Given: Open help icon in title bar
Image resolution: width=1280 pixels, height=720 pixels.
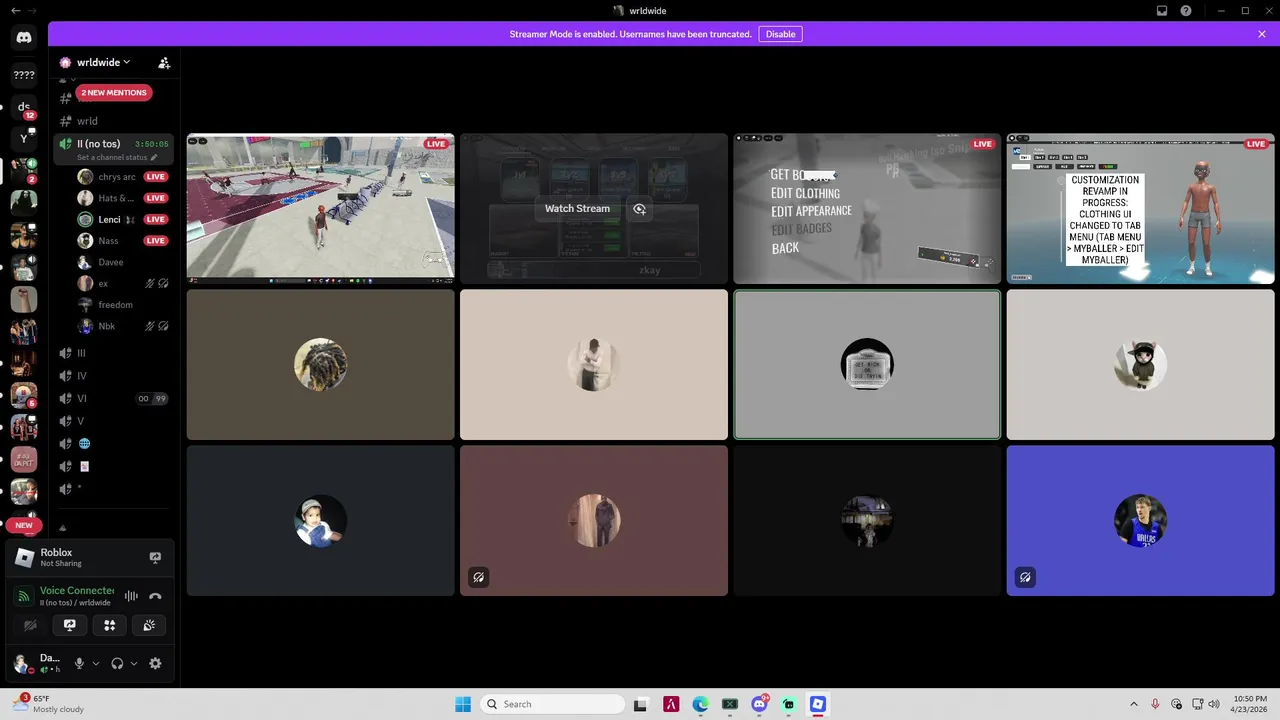Looking at the screenshot, I should point(1186,11).
